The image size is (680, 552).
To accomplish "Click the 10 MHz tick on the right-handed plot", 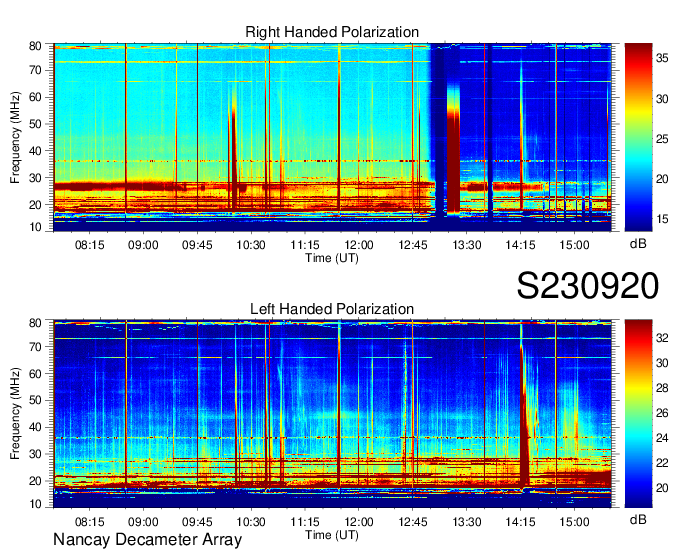I will click(x=35, y=227).
